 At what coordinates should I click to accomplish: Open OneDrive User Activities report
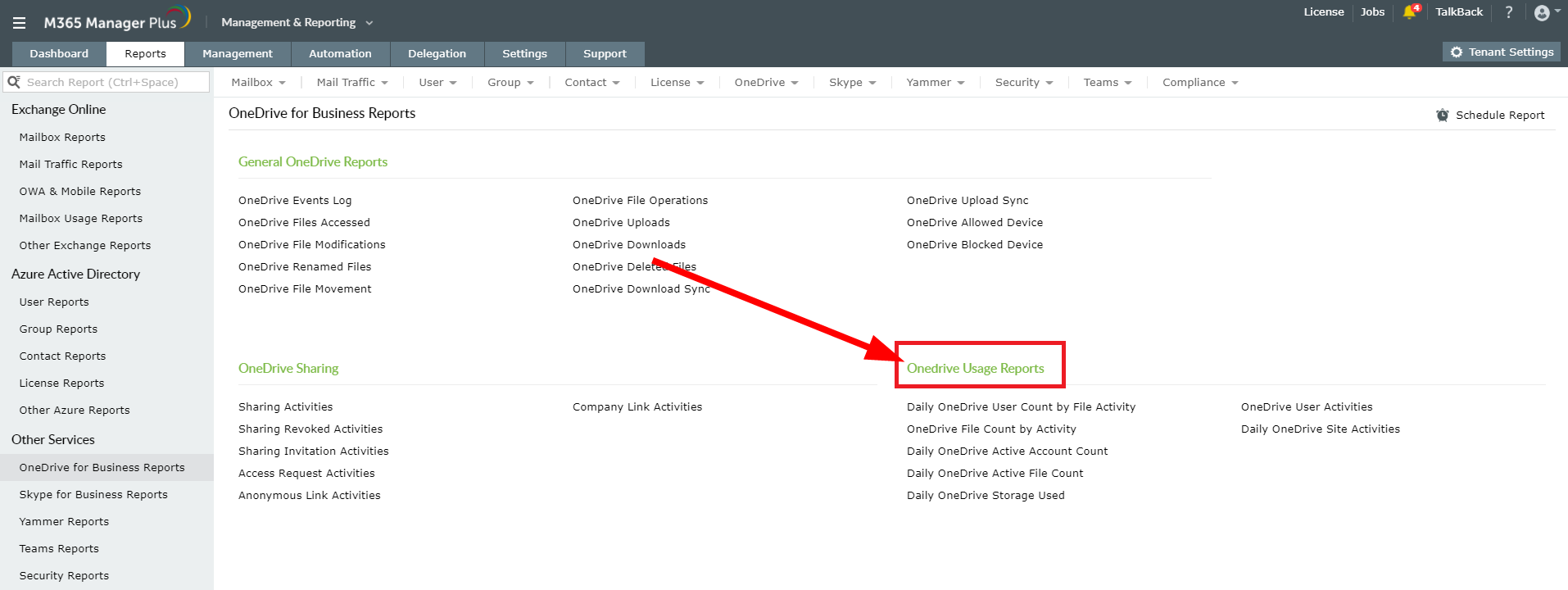[x=1307, y=407]
